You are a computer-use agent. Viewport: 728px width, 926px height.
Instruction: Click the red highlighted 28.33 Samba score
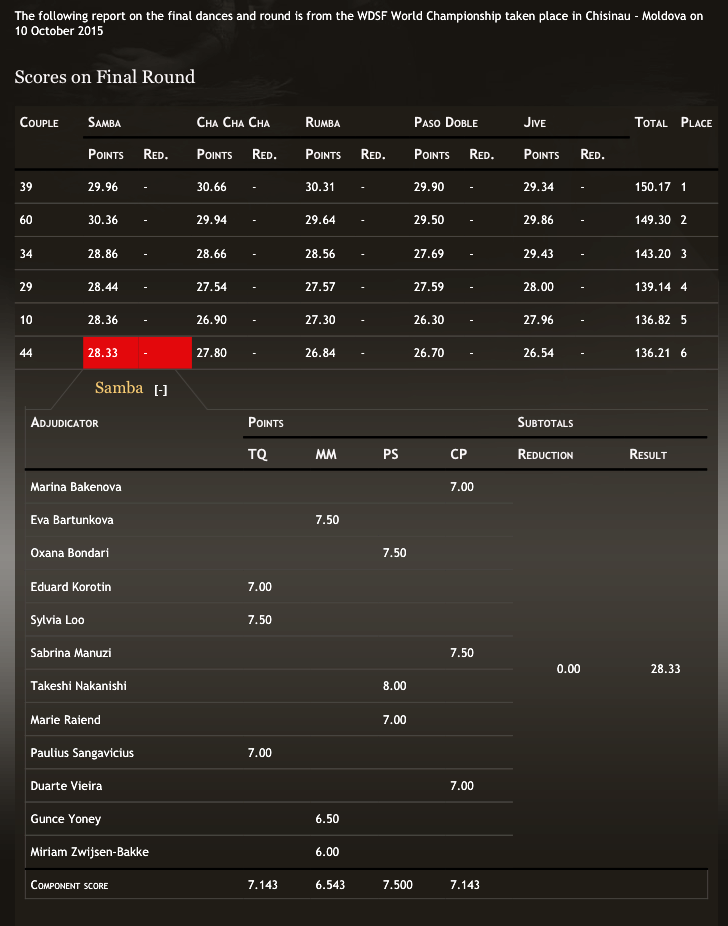[103, 353]
